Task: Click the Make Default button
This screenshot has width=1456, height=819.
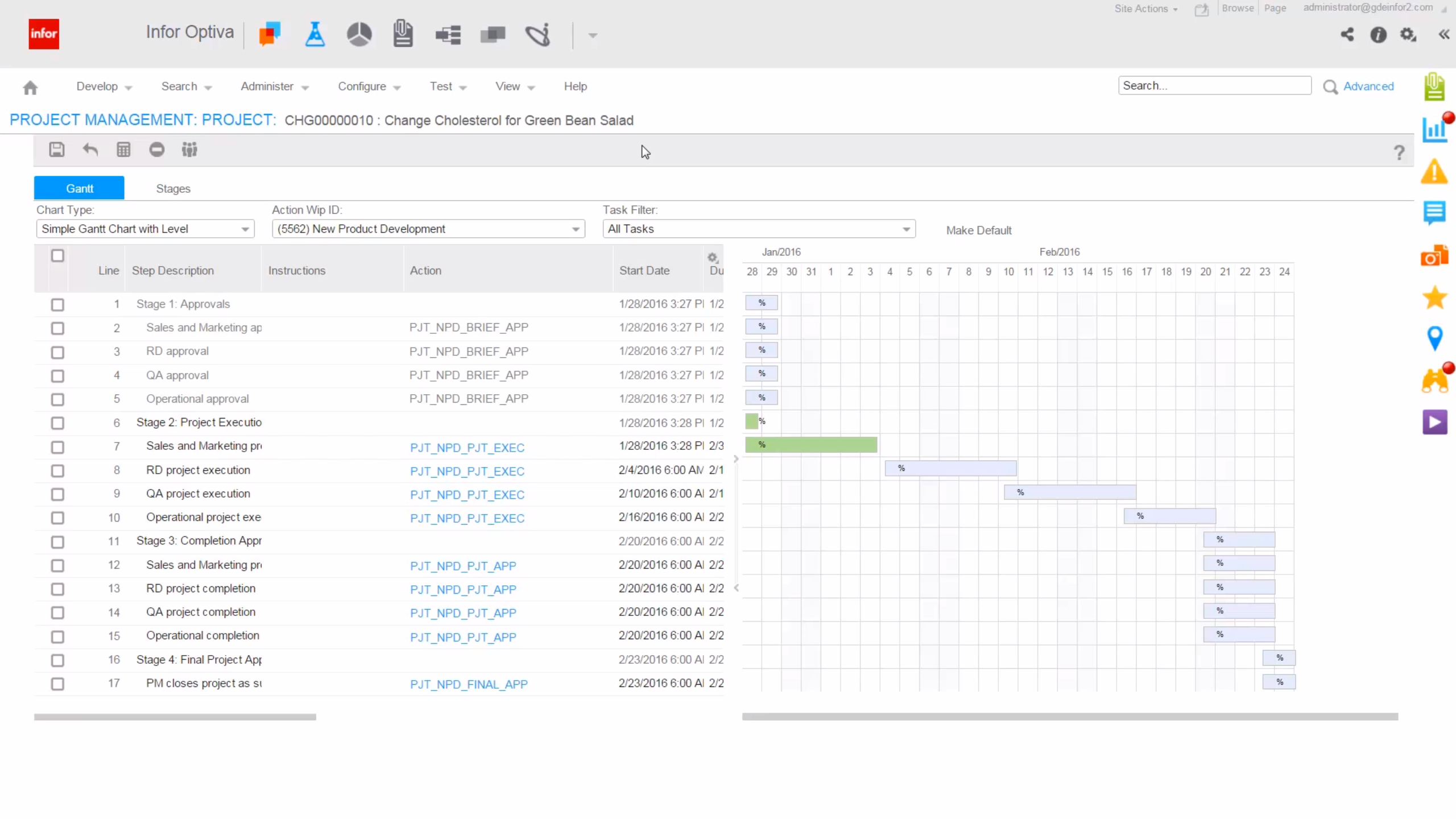Action: pyautogui.click(x=978, y=230)
